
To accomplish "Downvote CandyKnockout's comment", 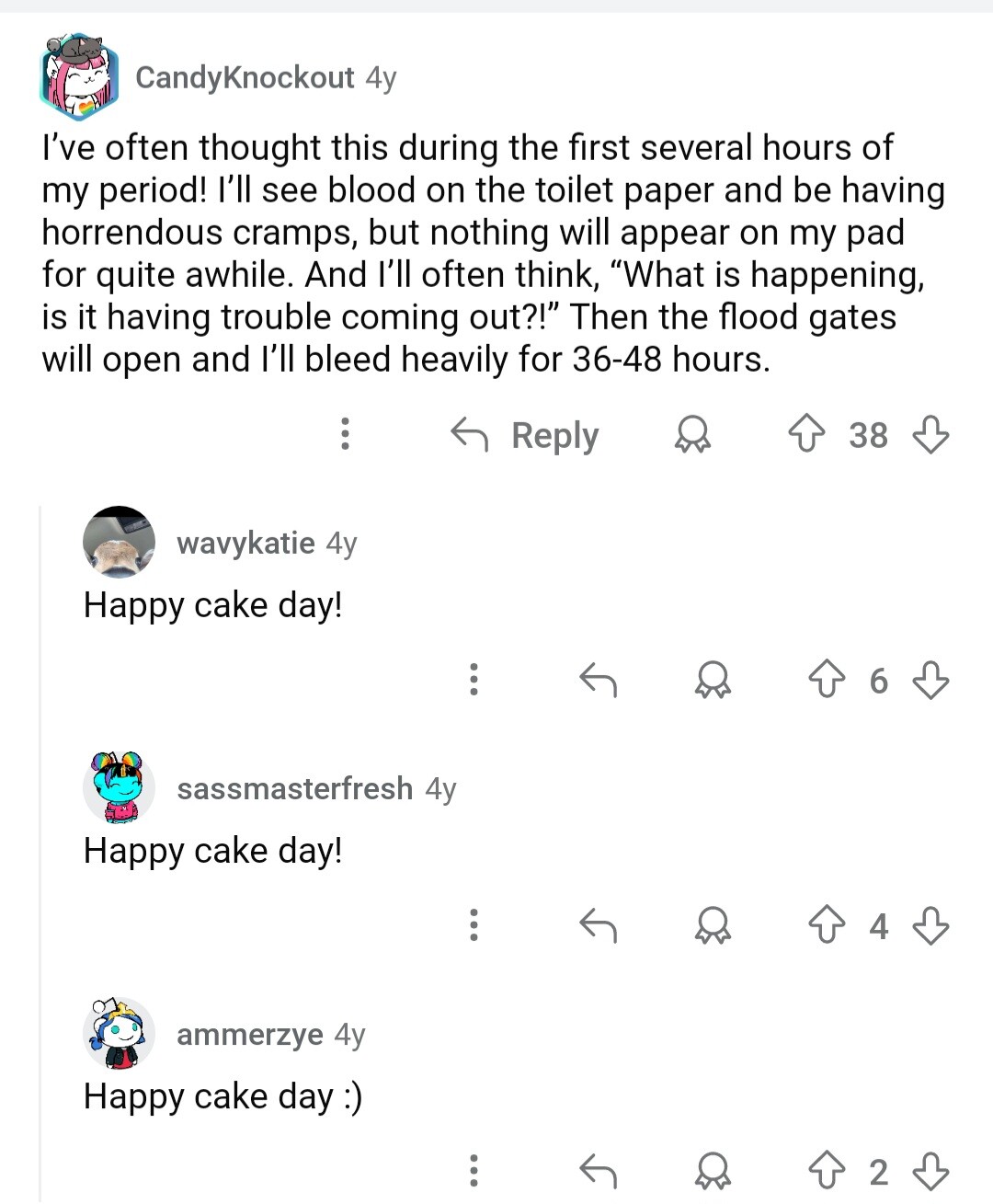I will pos(930,434).
